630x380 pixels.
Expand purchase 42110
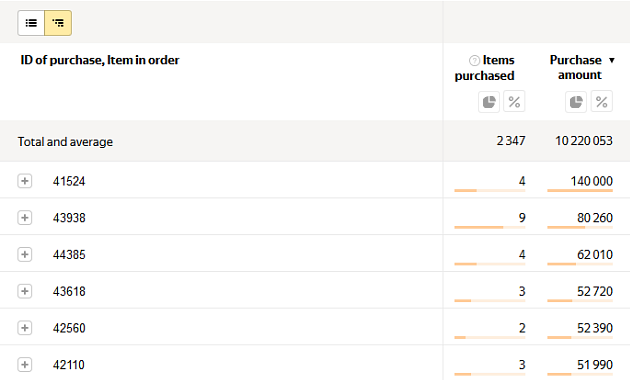[25, 365]
